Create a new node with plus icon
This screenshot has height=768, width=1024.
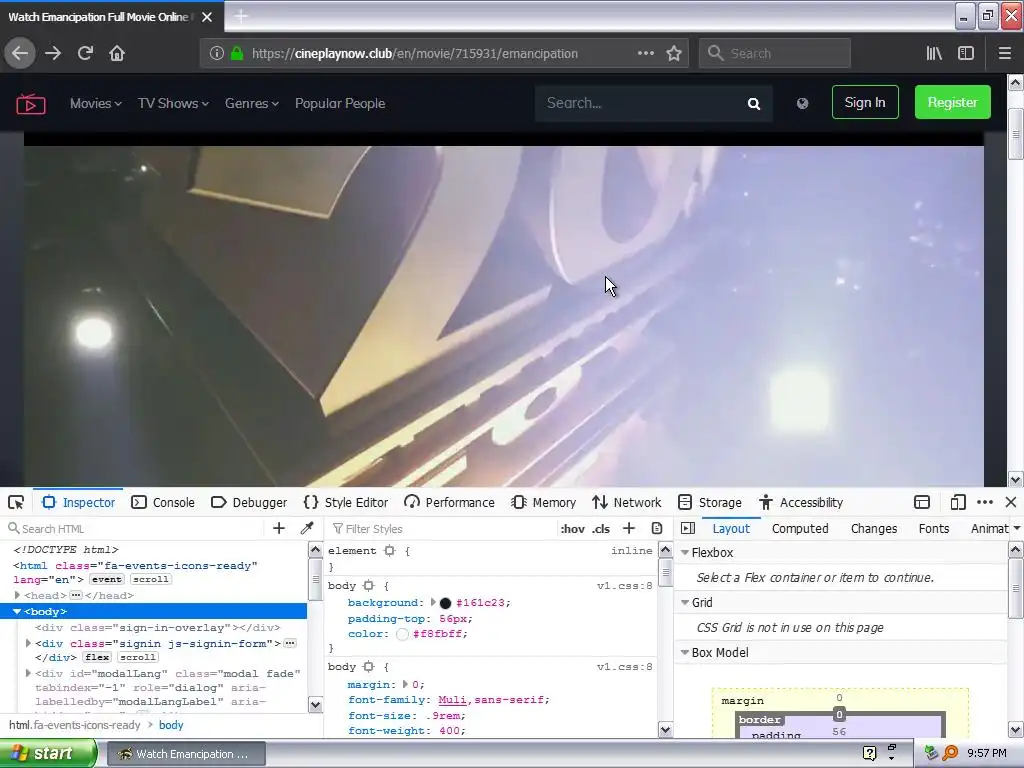click(279, 528)
